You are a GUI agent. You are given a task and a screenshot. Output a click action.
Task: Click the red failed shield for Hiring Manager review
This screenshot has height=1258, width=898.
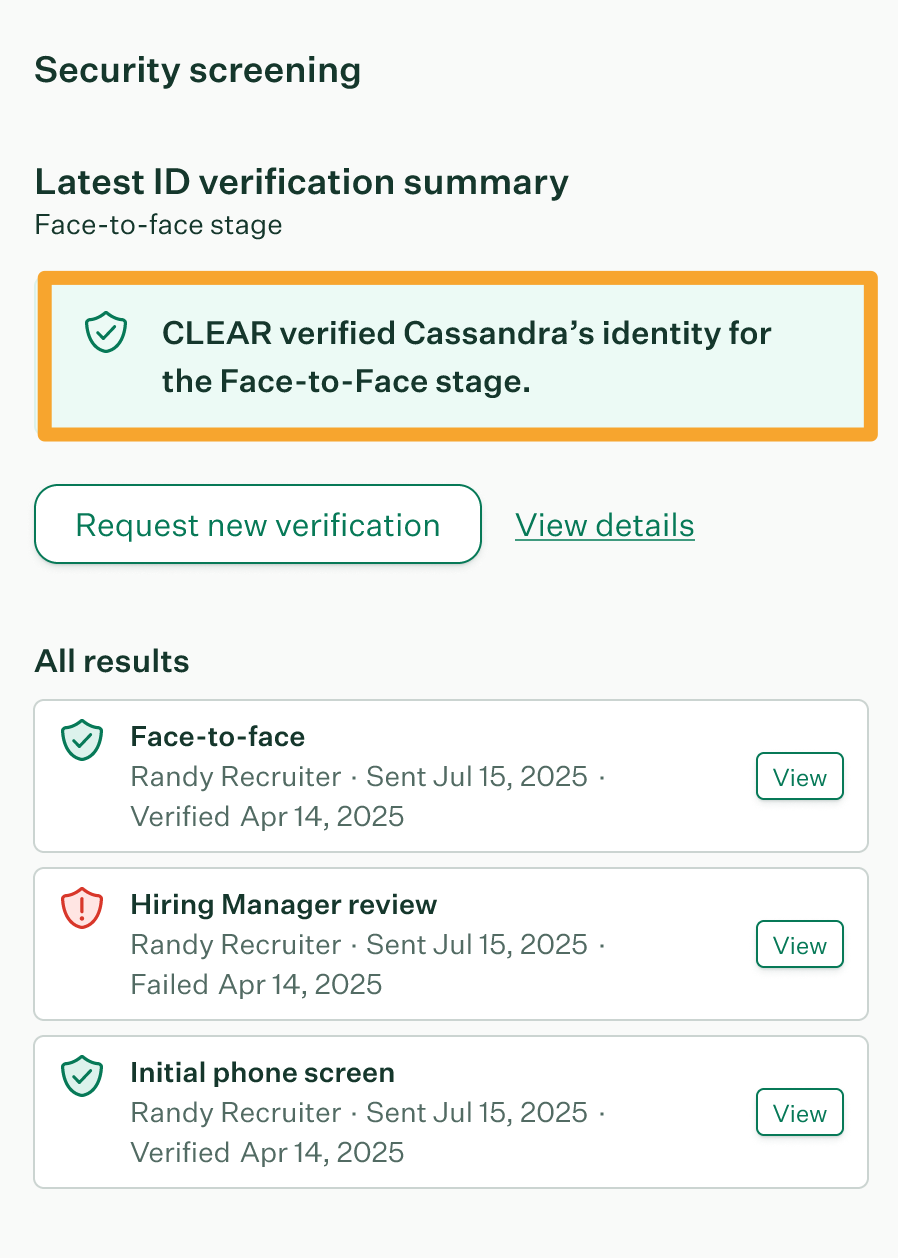click(x=82, y=909)
